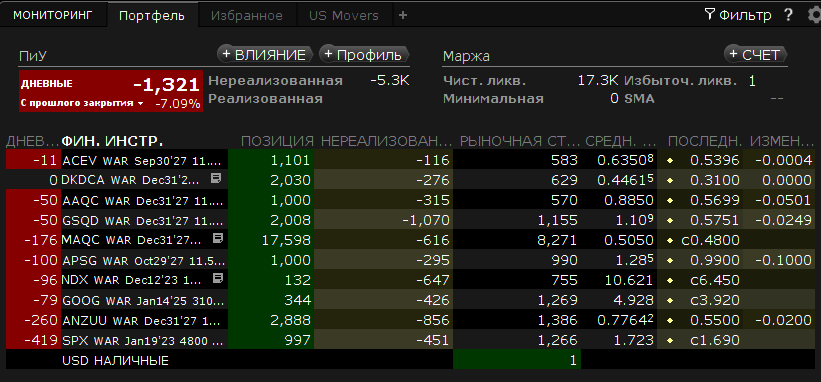Select the DKDCA WAR Dec31 instrument
821x382 pixels.
click(x=130, y=180)
